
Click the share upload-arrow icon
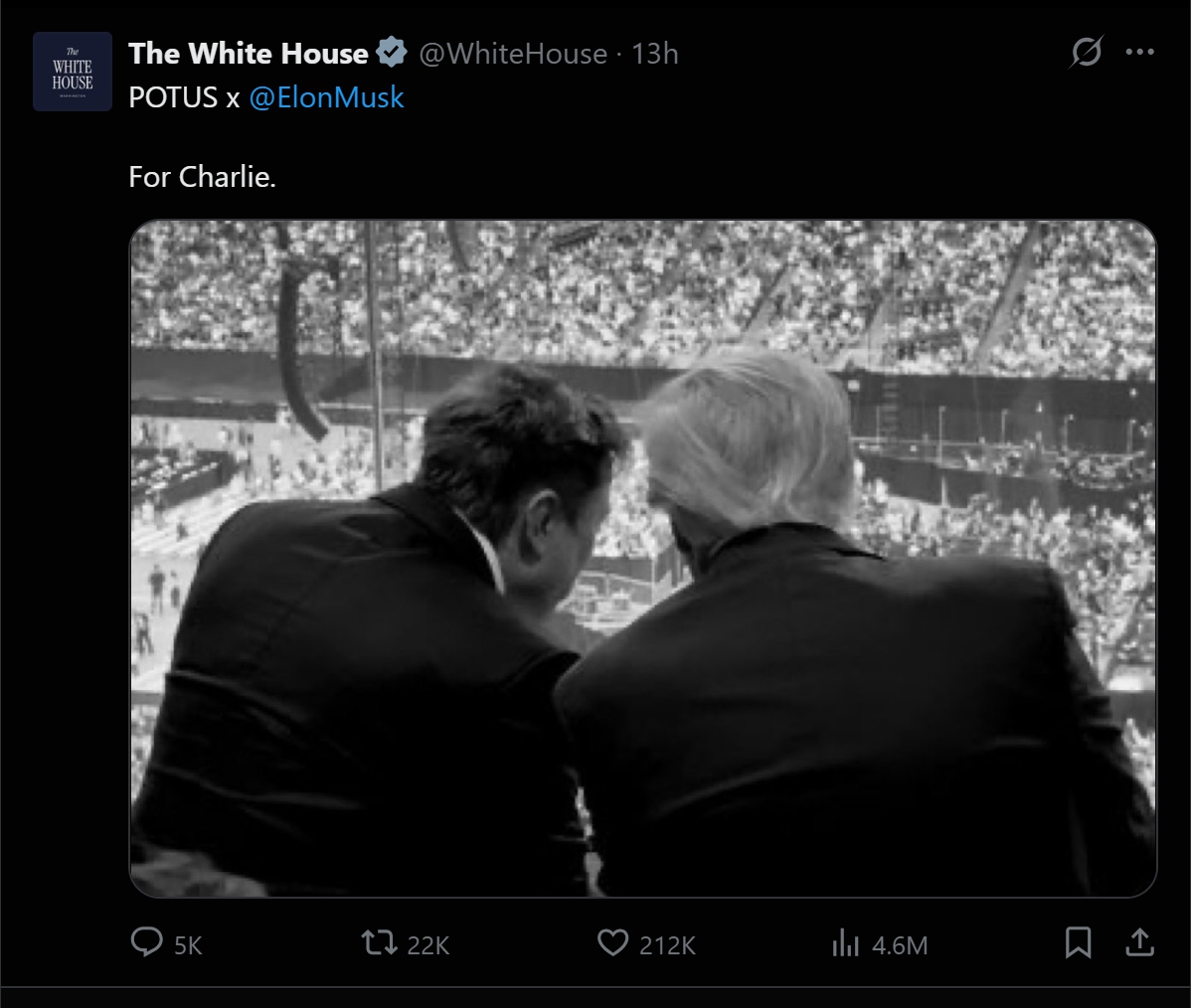(1139, 942)
